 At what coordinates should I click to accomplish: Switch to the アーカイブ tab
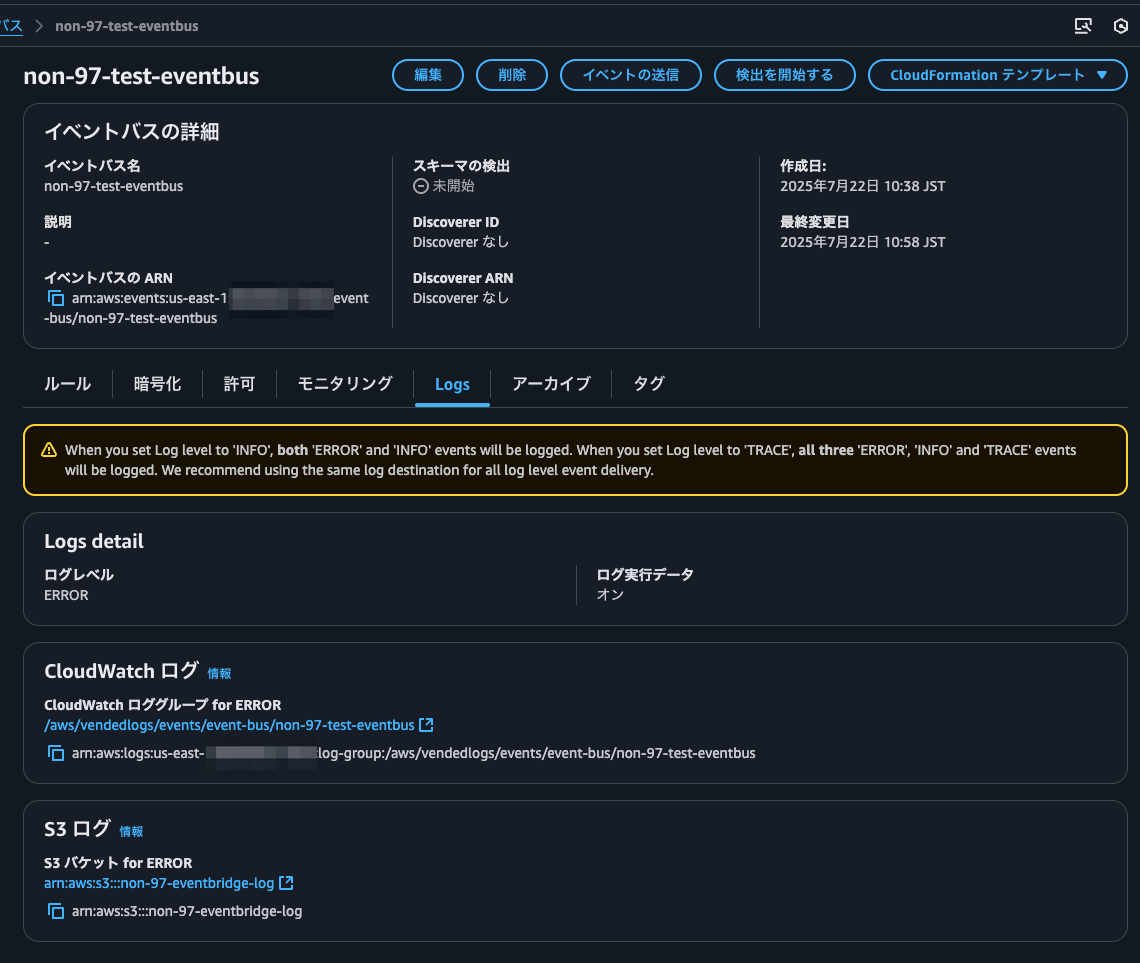coord(551,384)
